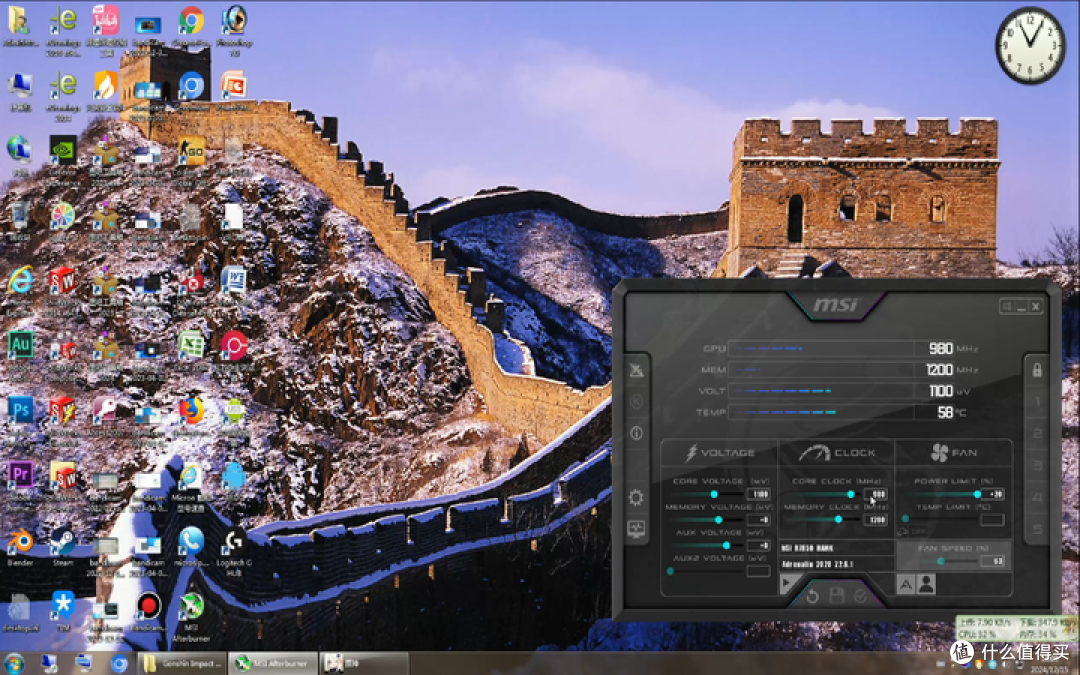The width and height of the screenshot is (1080, 675).
Task: Adjust the Memory Voltage slider
Action: click(x=707, y=519)
